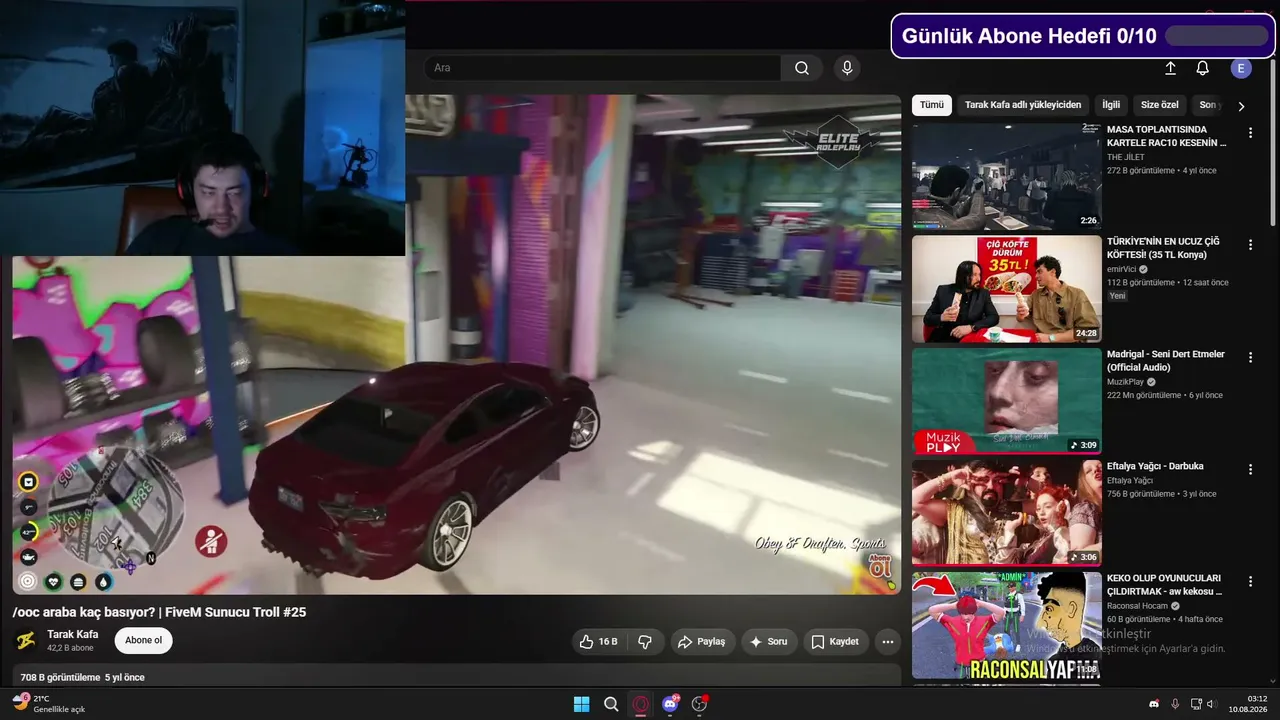Click the 24:28 çiğ köfte thumbnail
1280x720 pixels.
1006,289
